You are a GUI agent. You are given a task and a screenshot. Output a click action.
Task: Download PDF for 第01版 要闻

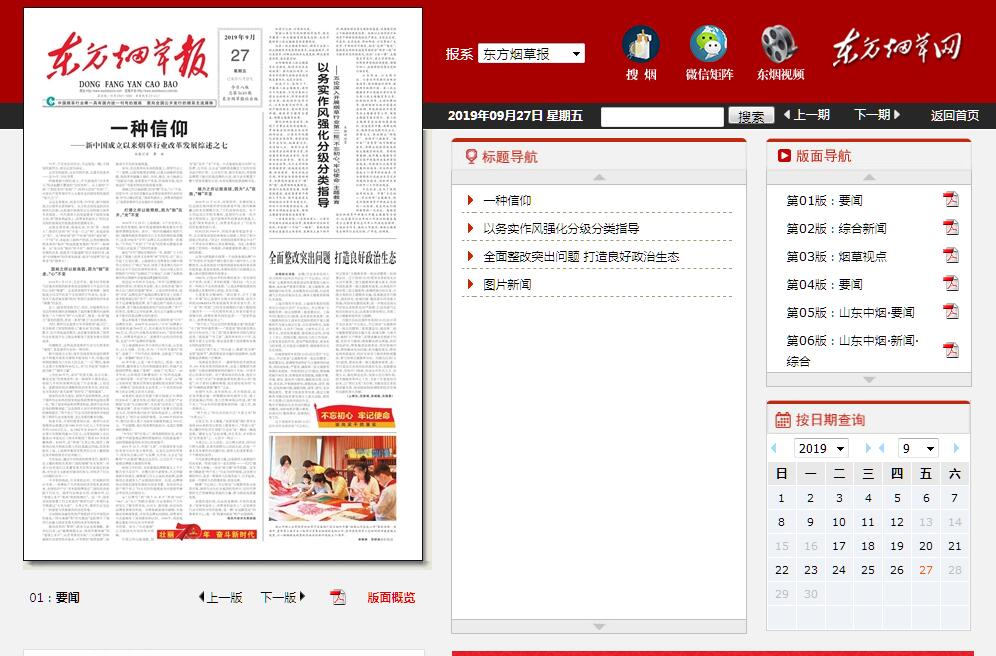tap(950, 200)
